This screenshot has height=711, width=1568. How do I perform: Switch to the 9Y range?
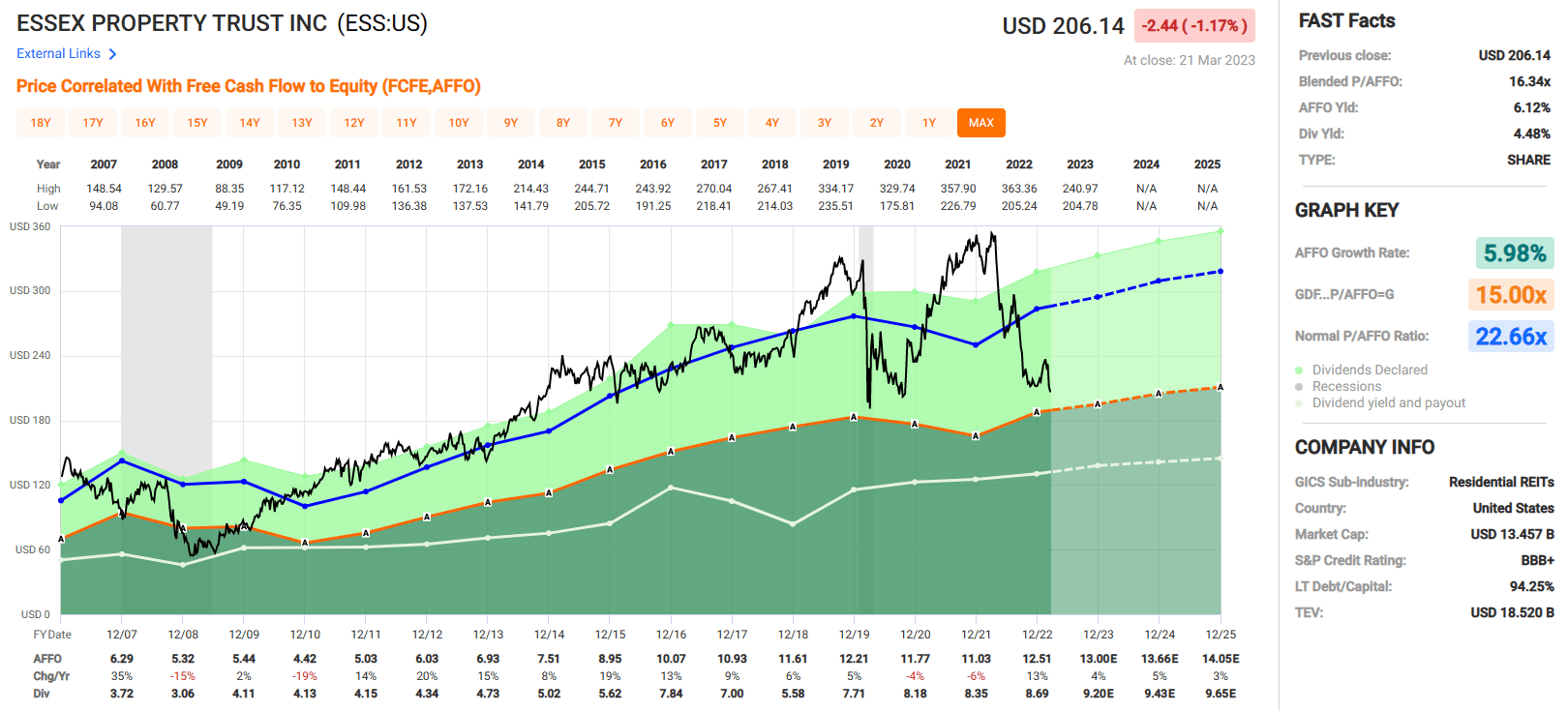(x=511, y=123)
